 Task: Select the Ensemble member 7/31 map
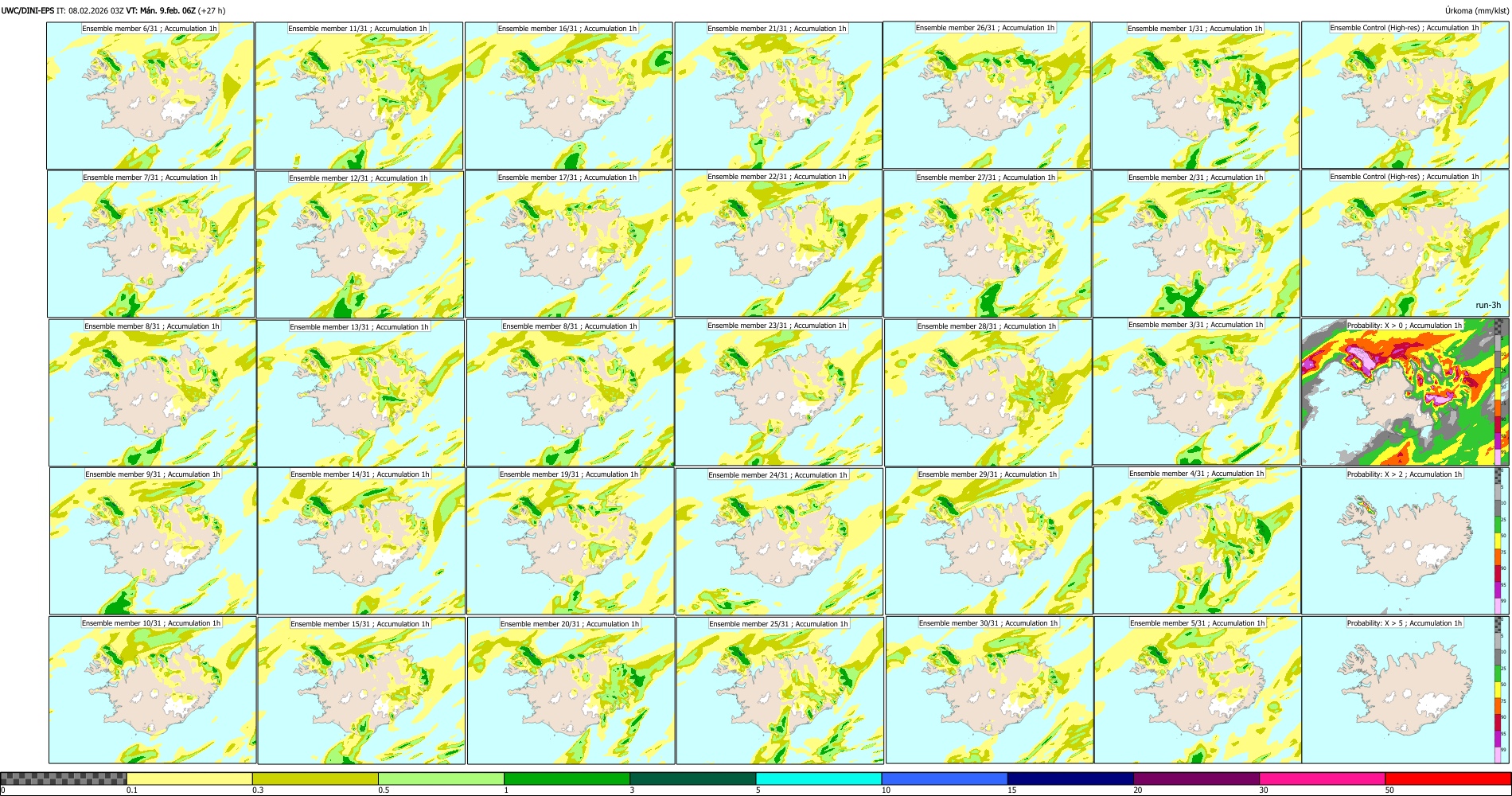click(151, 244)
